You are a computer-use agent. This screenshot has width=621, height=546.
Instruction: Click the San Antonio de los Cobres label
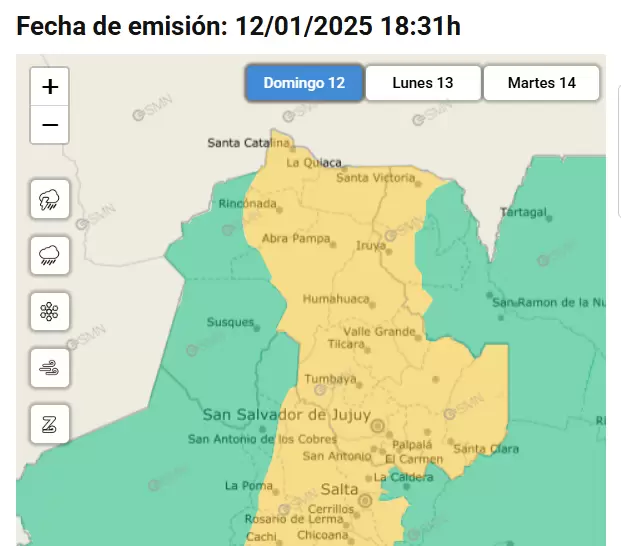pos(262,439)
